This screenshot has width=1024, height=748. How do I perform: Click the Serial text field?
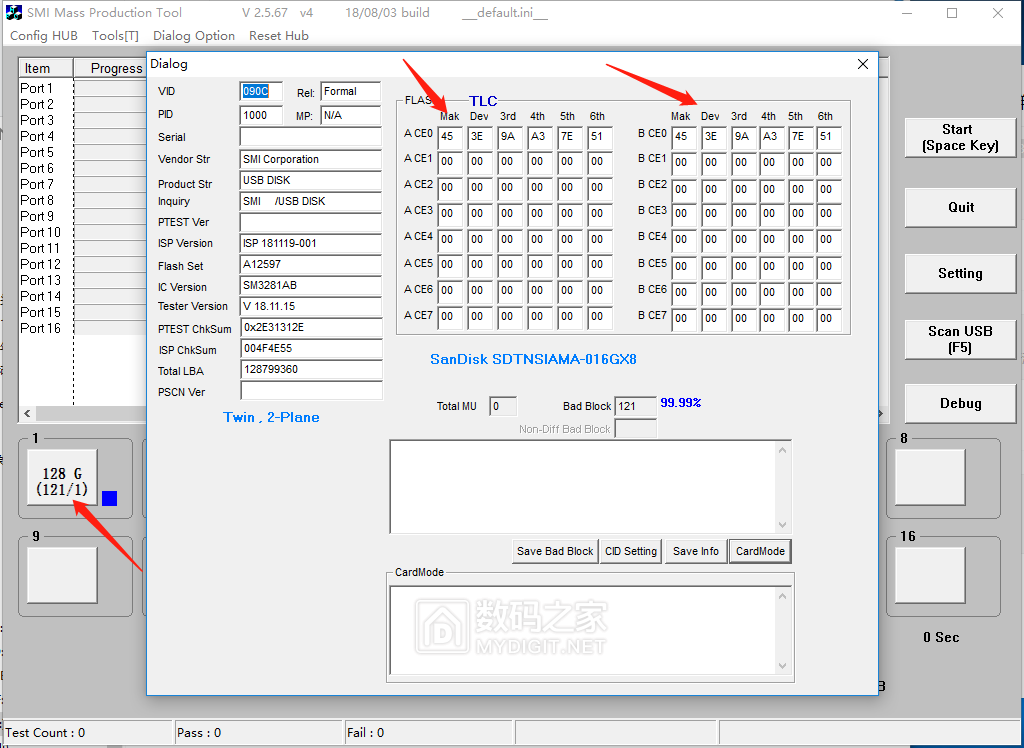click(310, 137)
